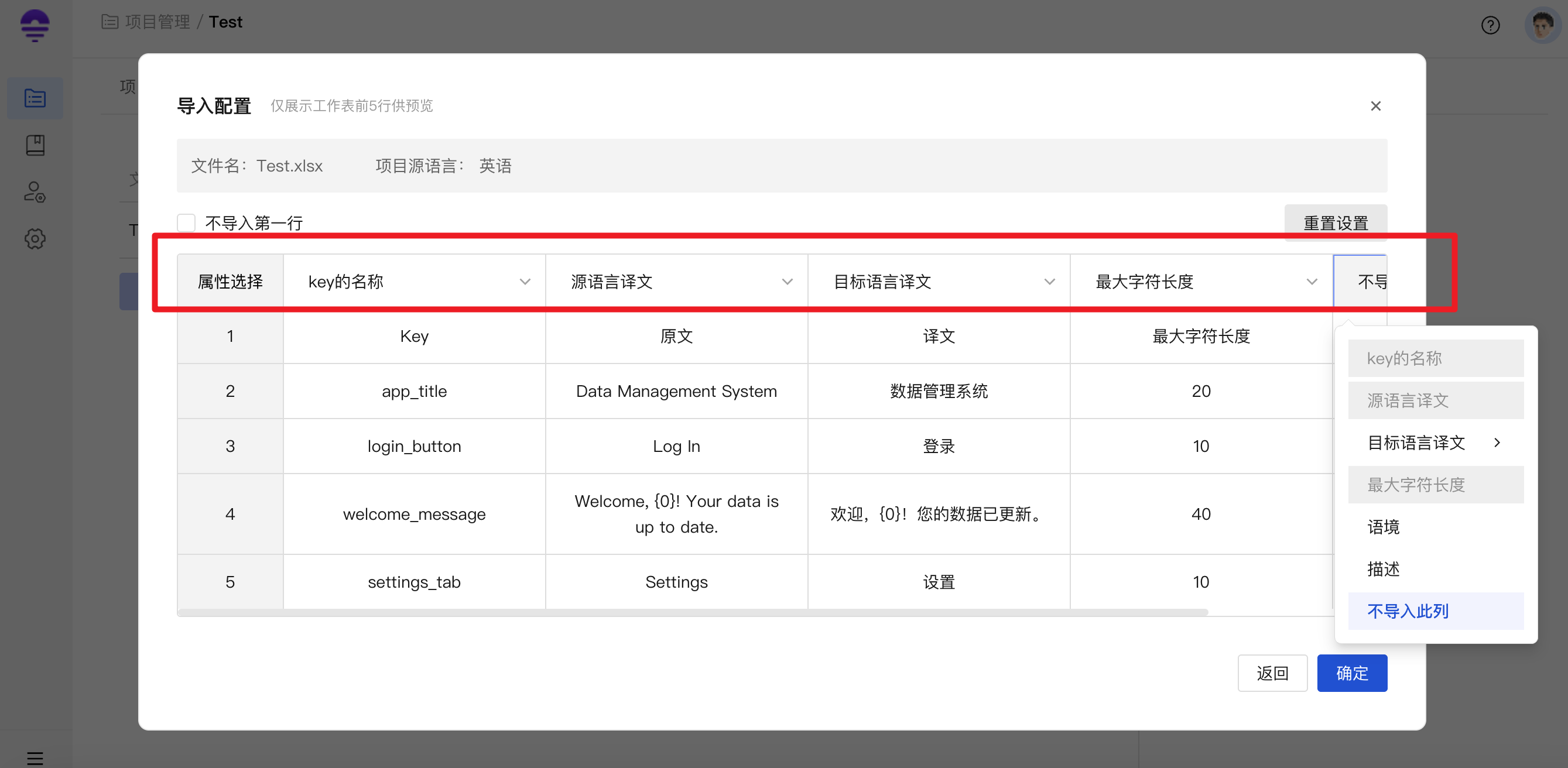Select 目标语言译文 in the dropdown menu
Screen dimensions: 1568x768
1436,443
